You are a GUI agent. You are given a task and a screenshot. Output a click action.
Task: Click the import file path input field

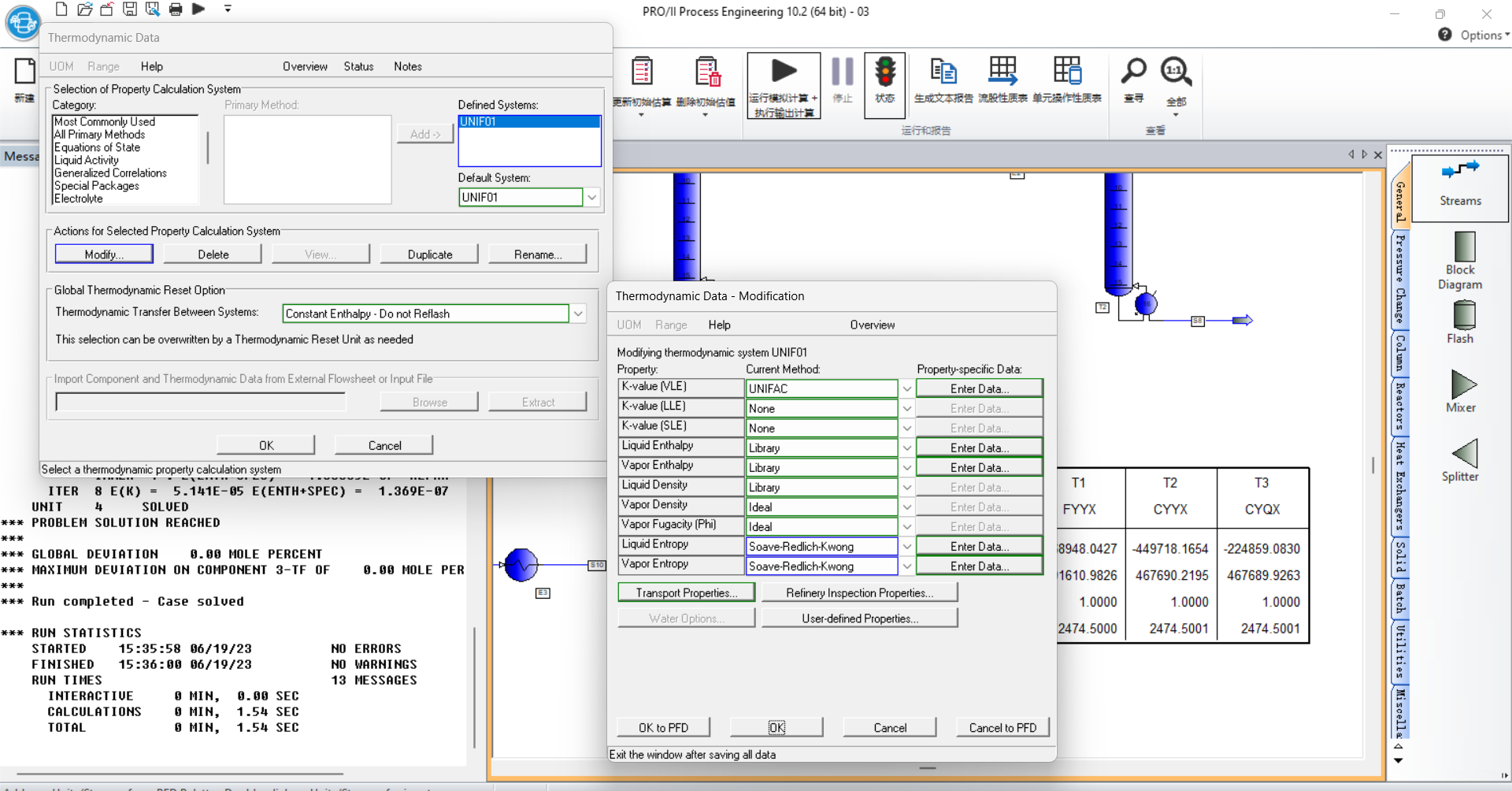201,402
